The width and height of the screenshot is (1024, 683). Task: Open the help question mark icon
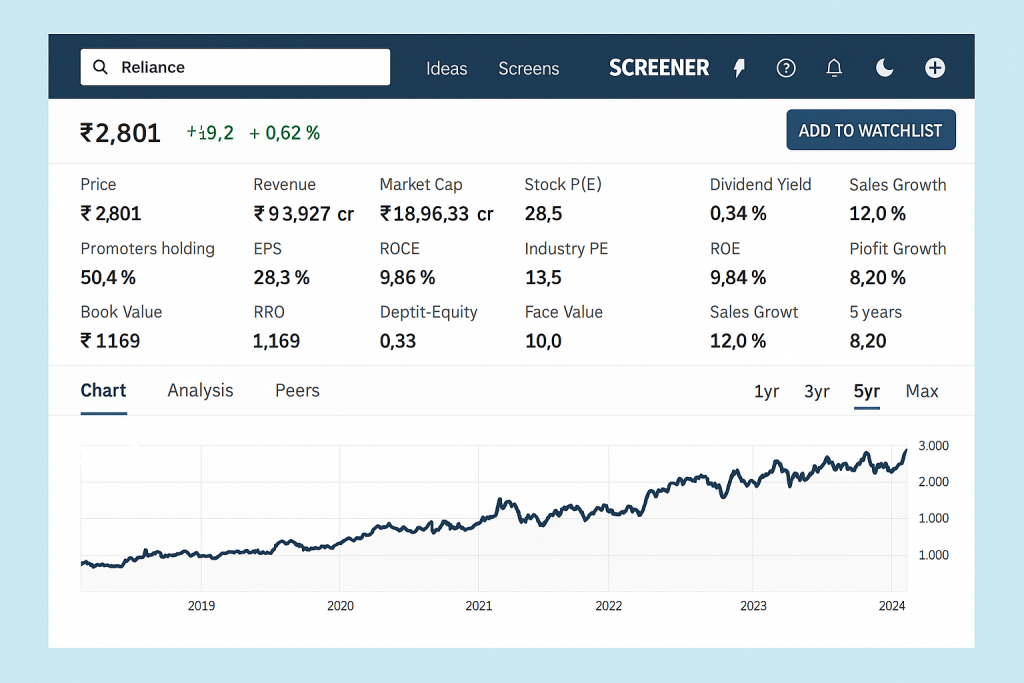coord(786,68)
